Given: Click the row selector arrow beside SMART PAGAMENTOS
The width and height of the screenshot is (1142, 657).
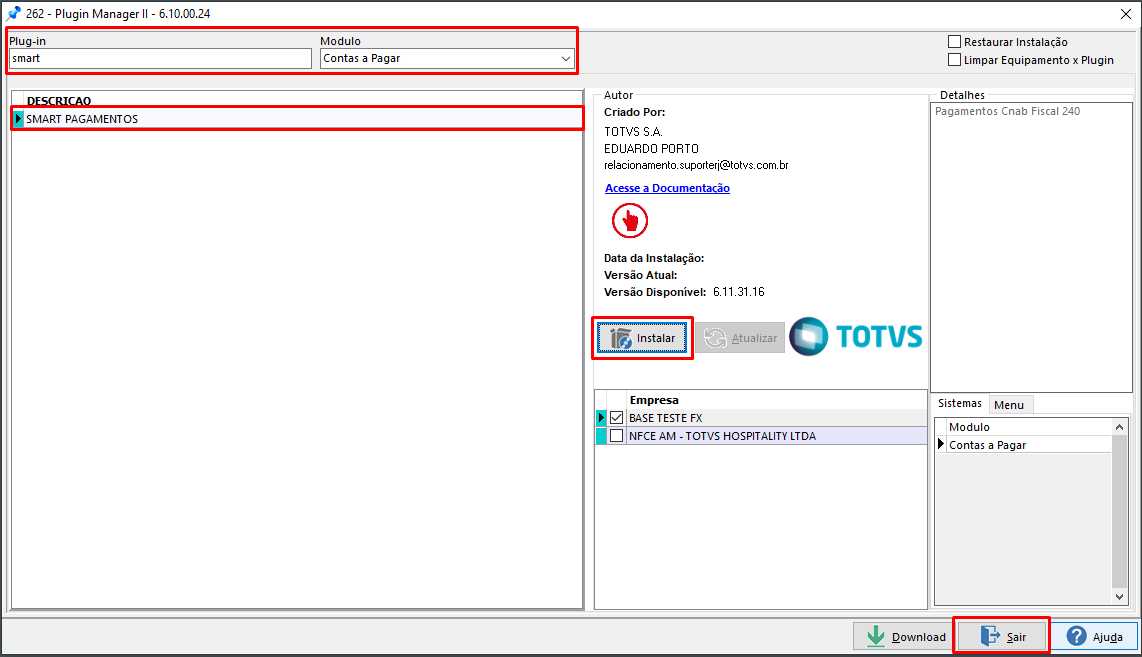Looking at the screenshot, I should [17, 118].
